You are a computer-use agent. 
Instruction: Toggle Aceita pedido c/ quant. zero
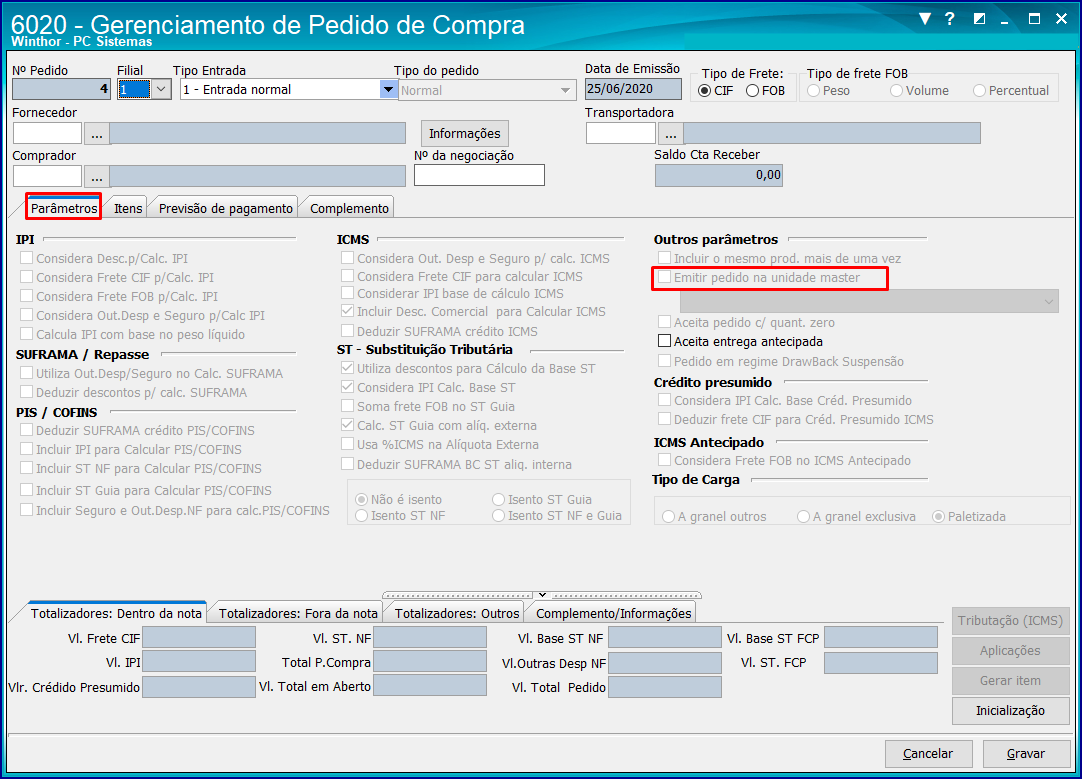point(665,322)
